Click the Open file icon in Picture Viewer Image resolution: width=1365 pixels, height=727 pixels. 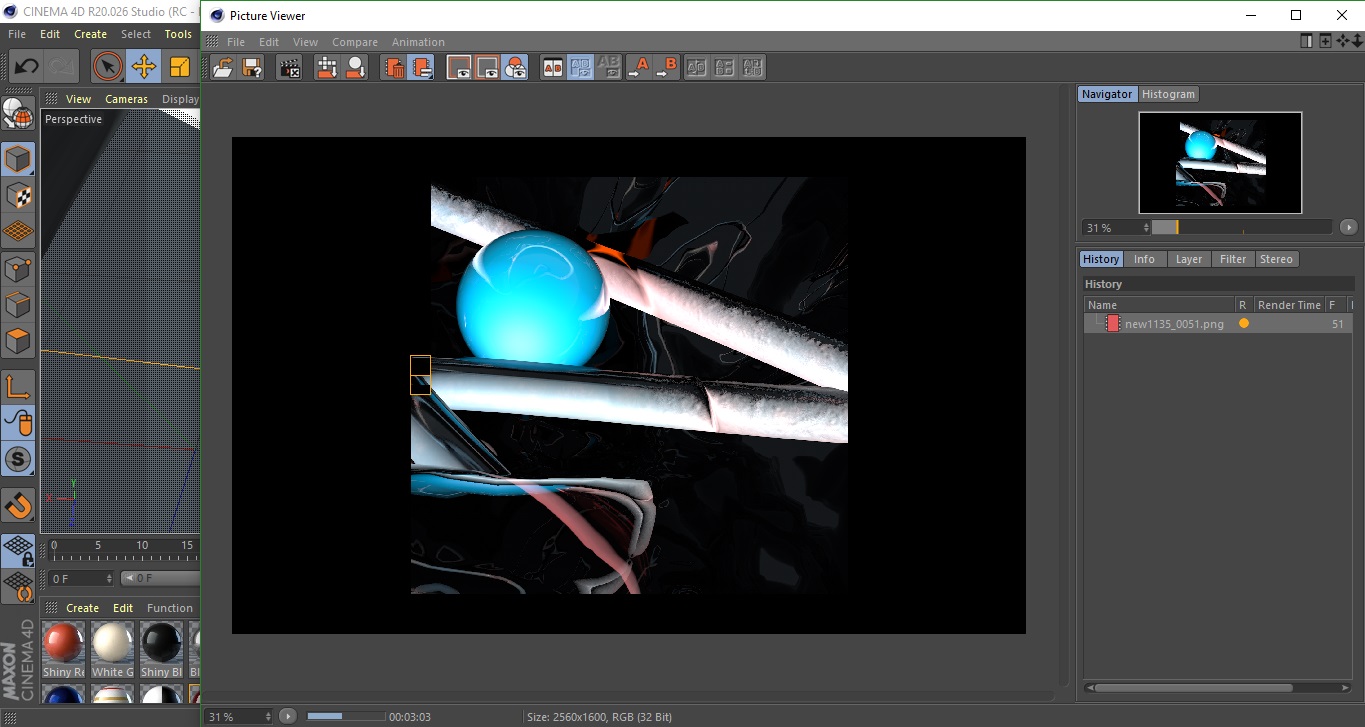point(224,68)
